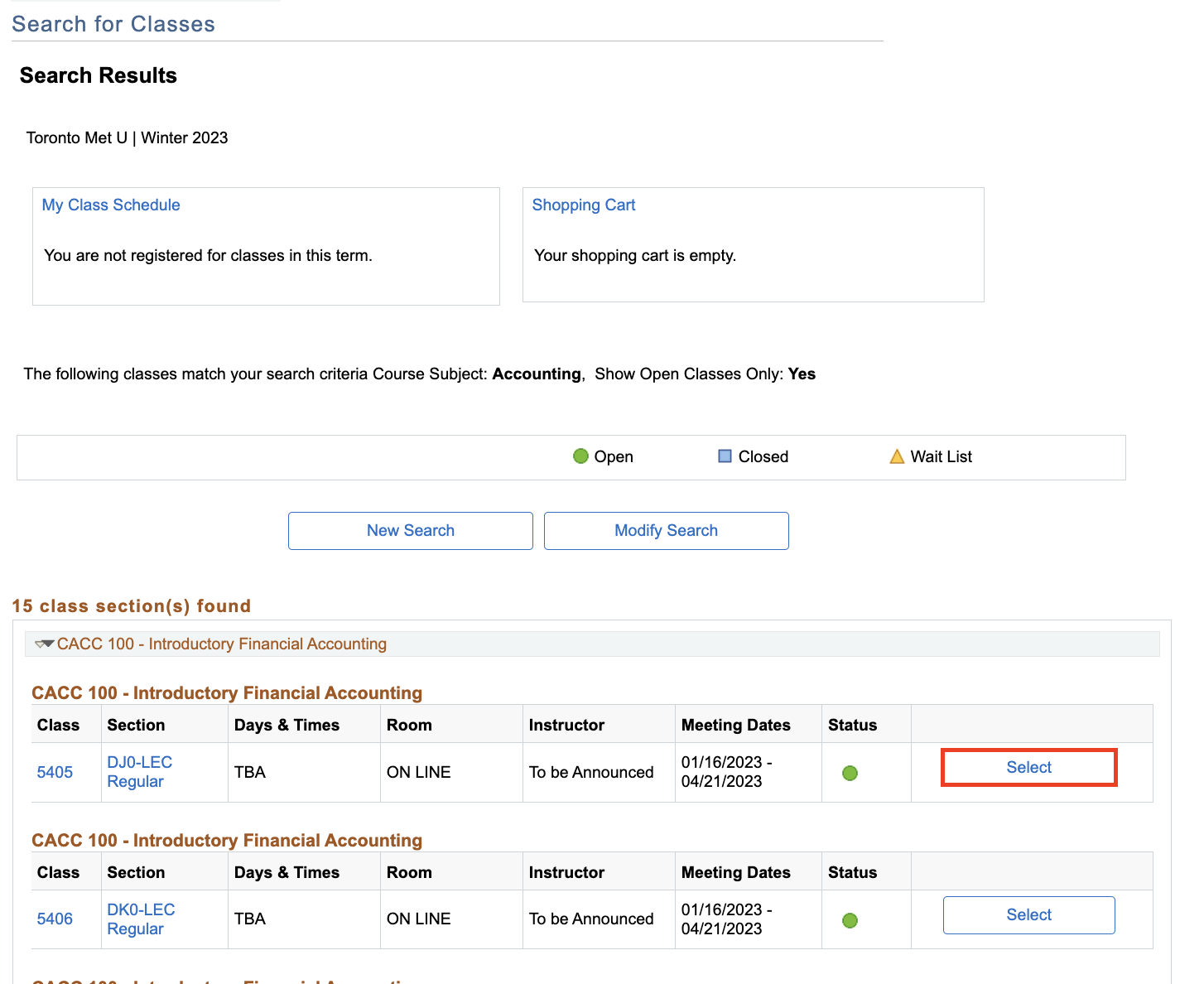
Task: Open the My Class Schedule link
Action: [111, 205]
